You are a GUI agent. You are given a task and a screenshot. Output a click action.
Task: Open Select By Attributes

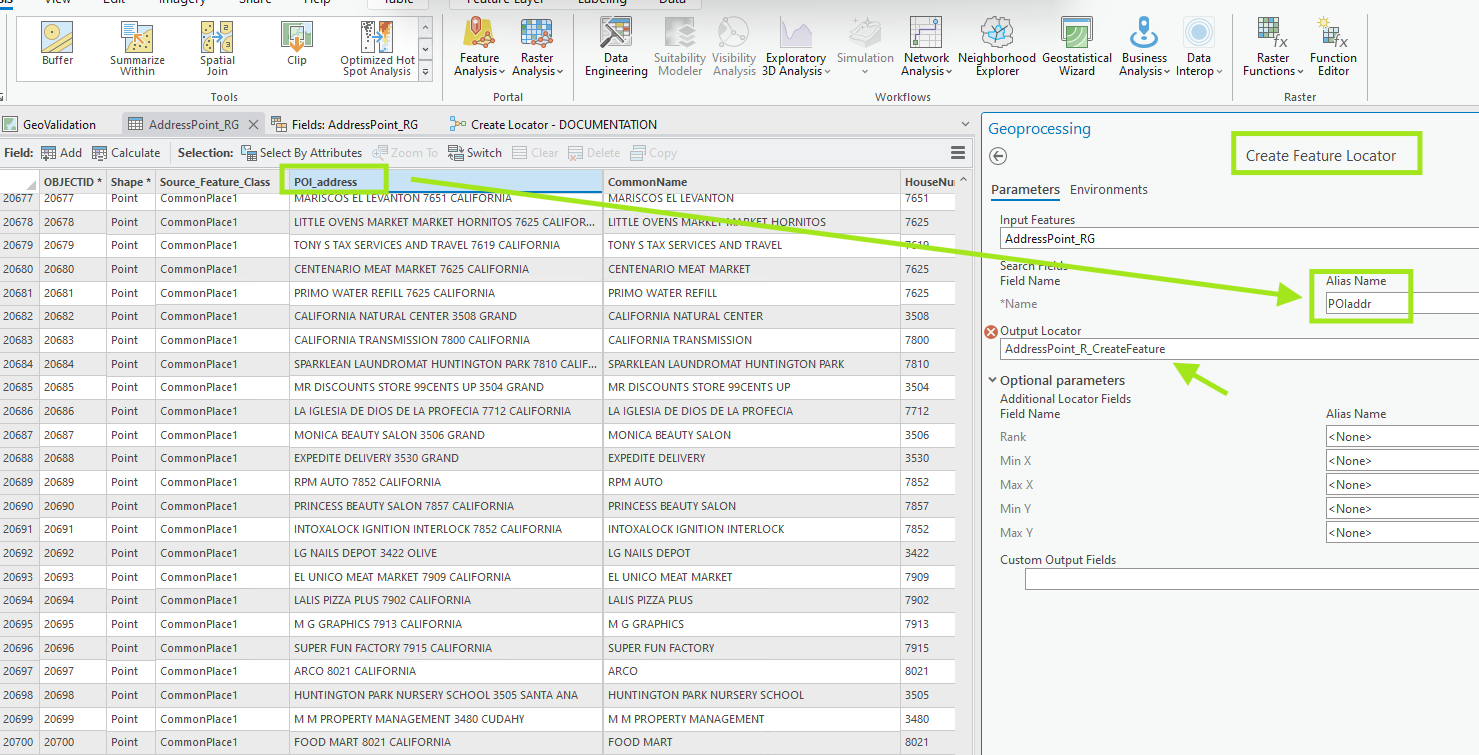tap(301, 153)
